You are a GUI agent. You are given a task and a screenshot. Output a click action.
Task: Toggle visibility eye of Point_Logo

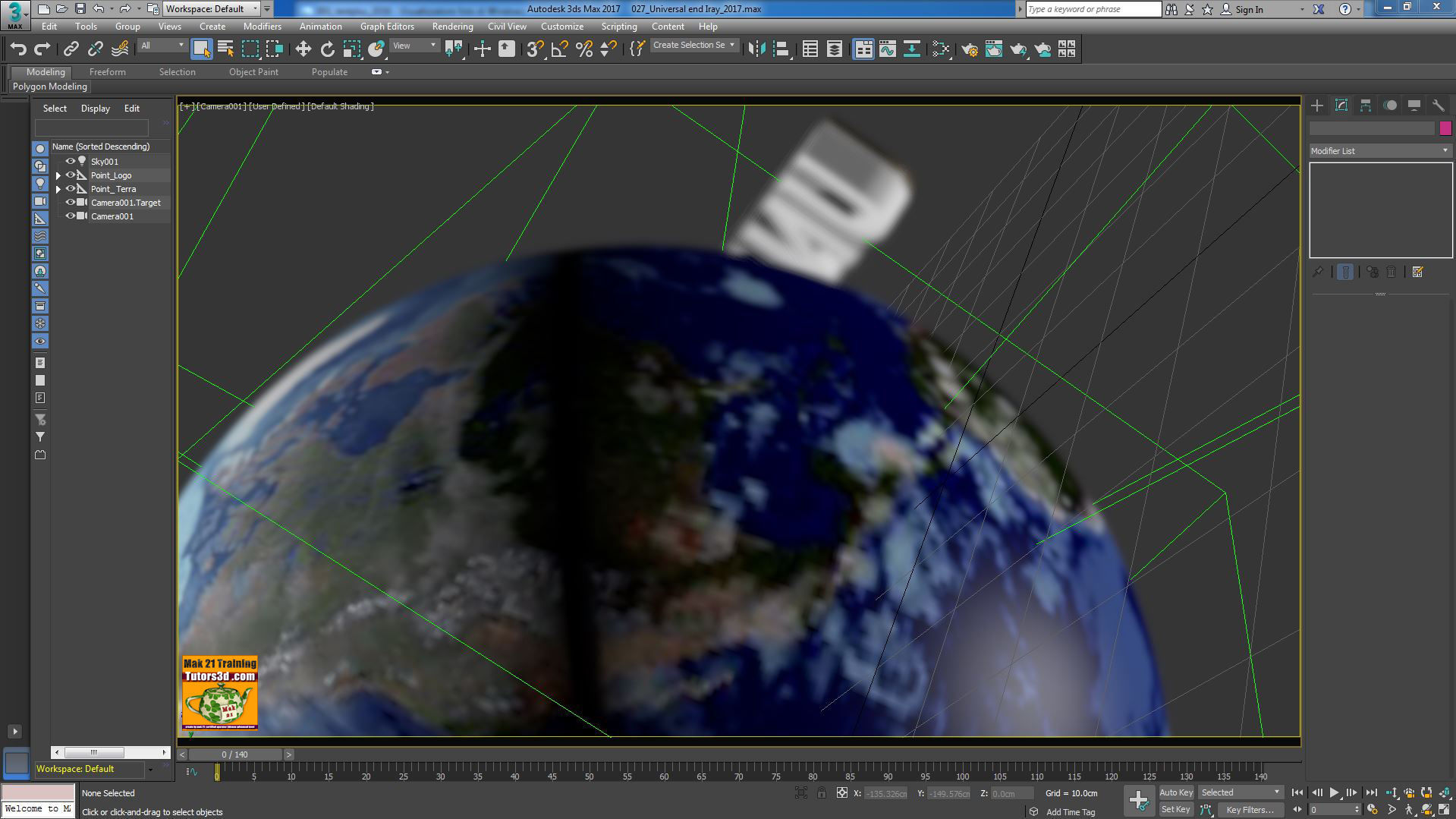point(71,175)
